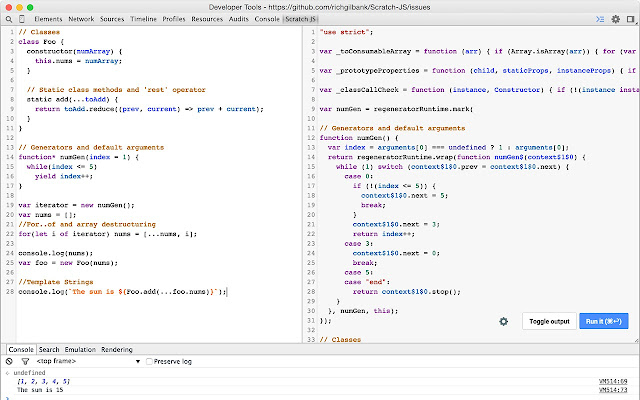Clear the console with the clear icon
Image resolution: width=640 pixels, height=400 pixels.
click(9, 360)
